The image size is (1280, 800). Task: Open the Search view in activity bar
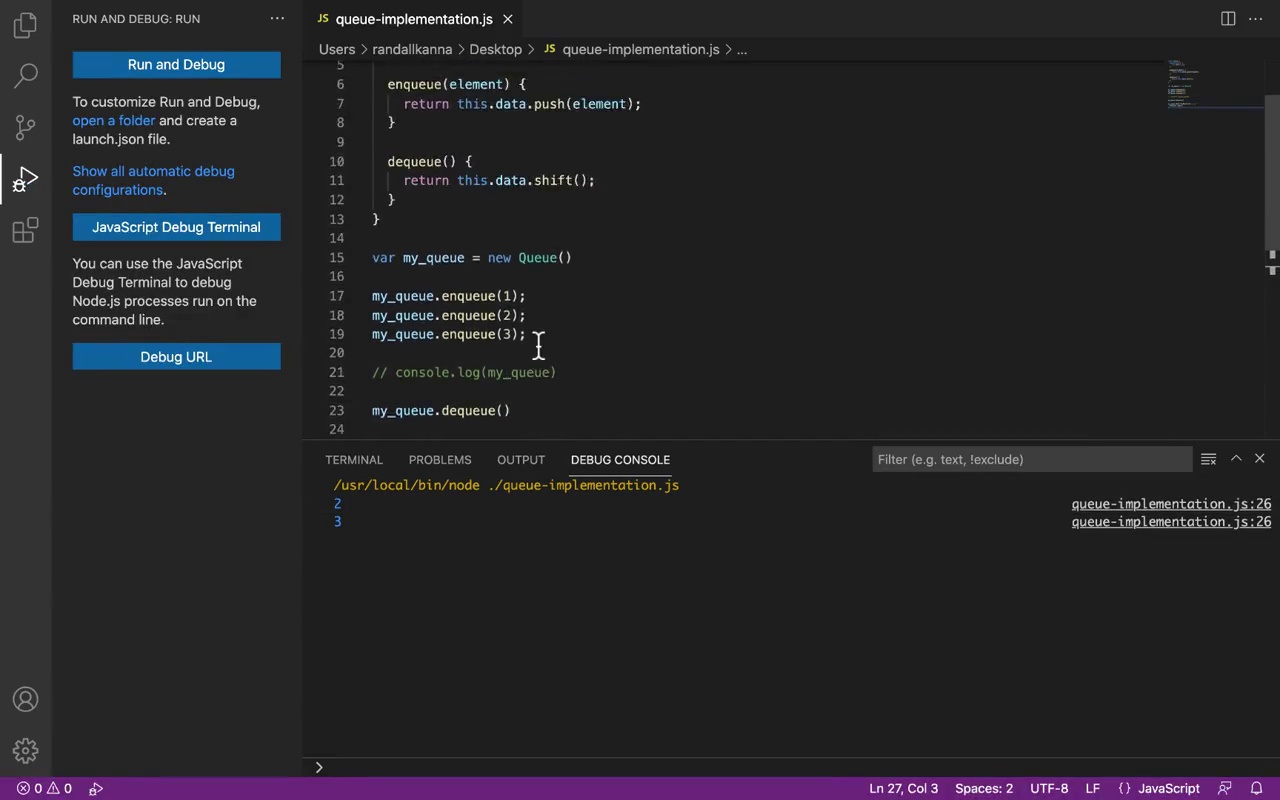pos(26,75)
